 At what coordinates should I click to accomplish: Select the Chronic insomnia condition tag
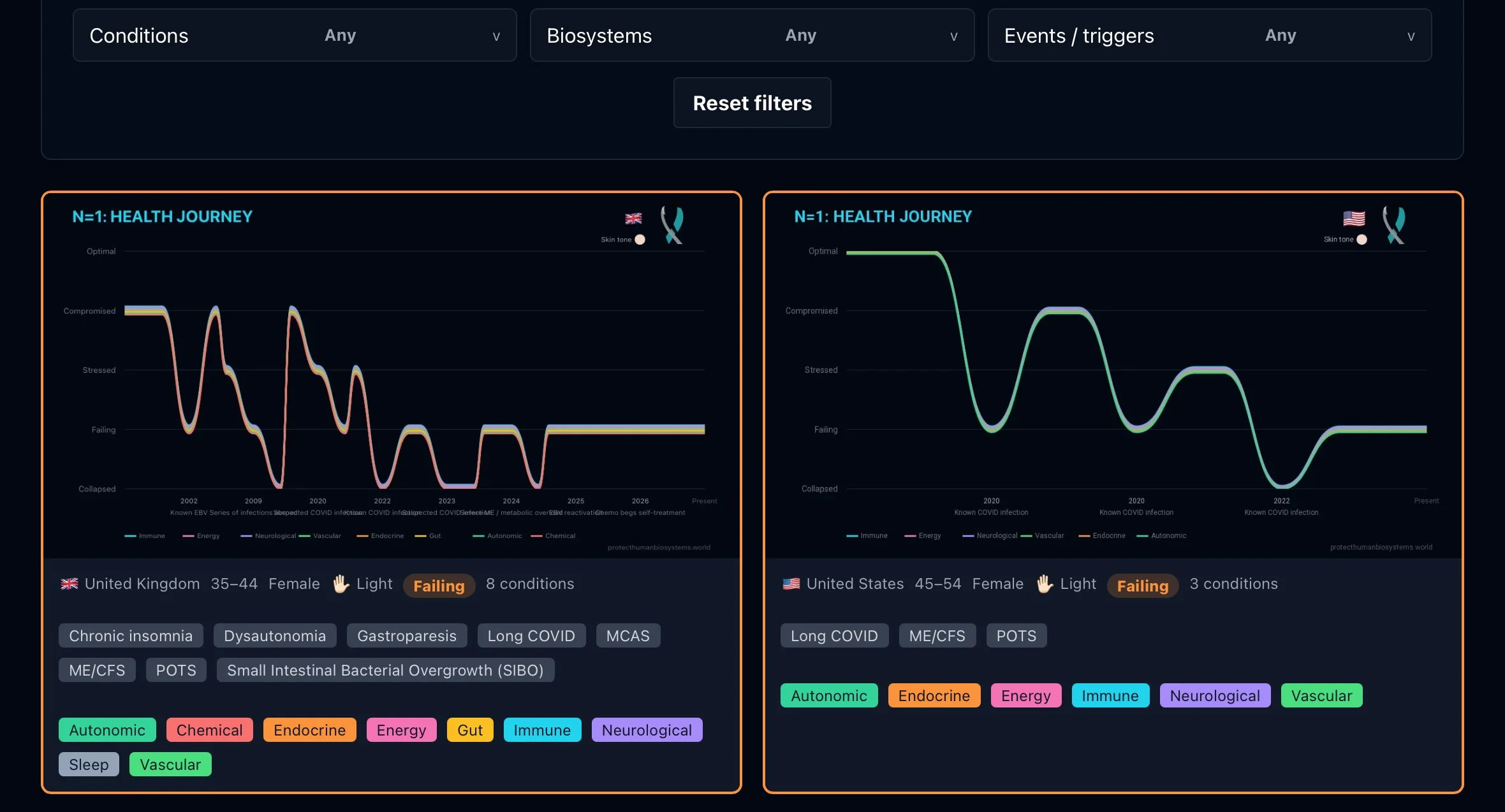click(x=131, y=635)
